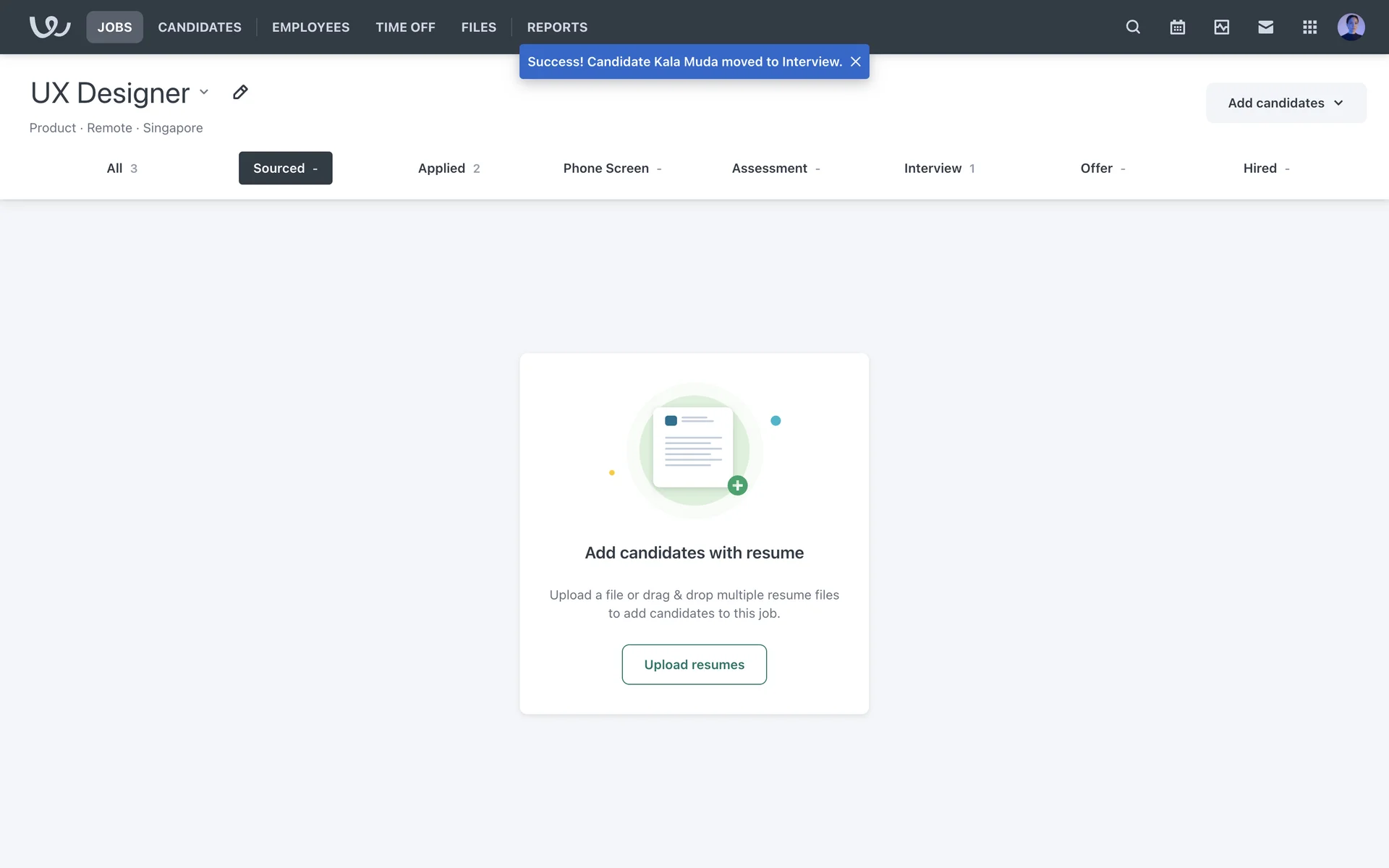
Task: Open the Time Off menu
Action: coord(405,27)
